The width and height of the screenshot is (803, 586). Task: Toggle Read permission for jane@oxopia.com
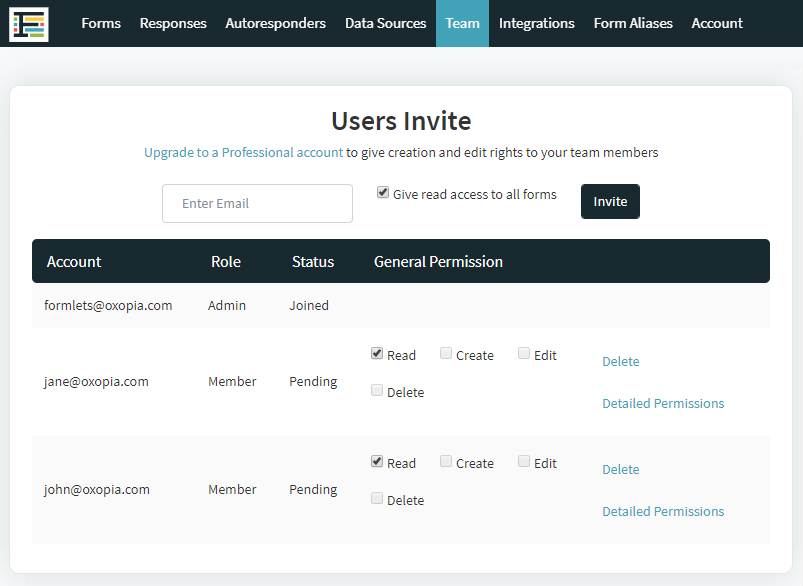pos(377,353)
